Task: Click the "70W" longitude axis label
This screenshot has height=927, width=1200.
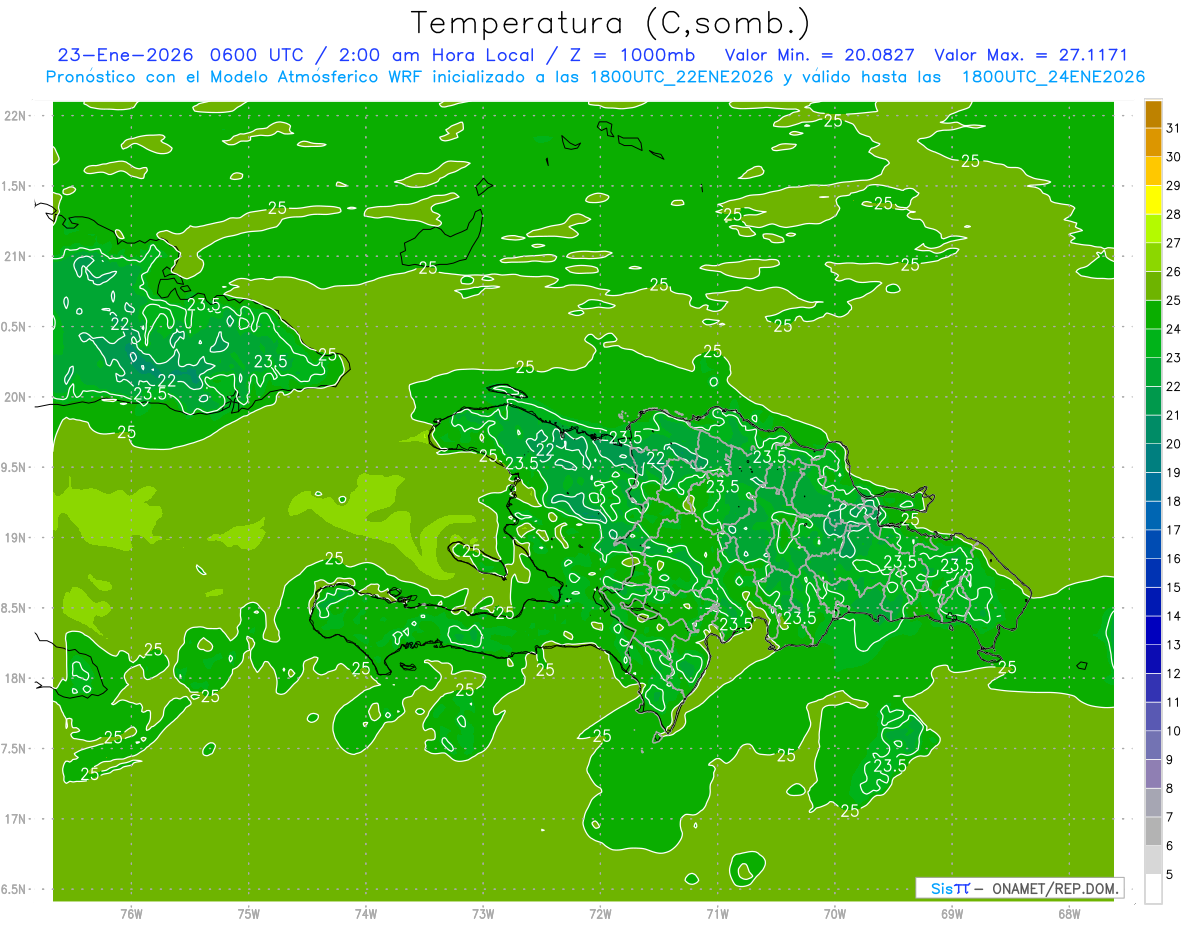Action: (x=835, y=913)
